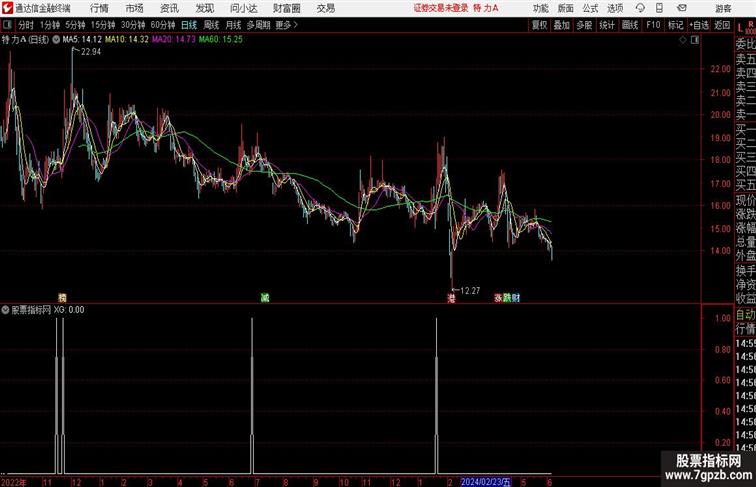
Task: Open the 发现 menu
Action: (204, 8)
